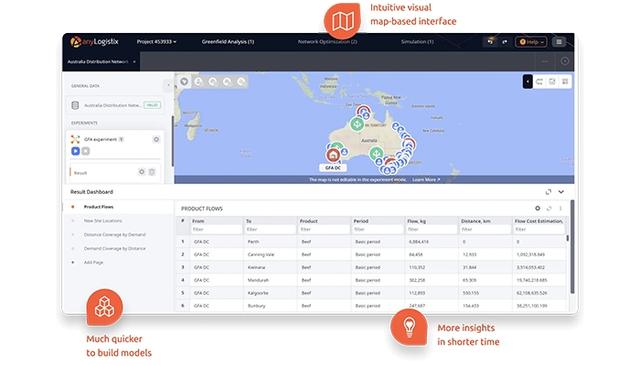640x366 pixels.
Task: Click the From column filter field
Action: click(x=216, y=229)
